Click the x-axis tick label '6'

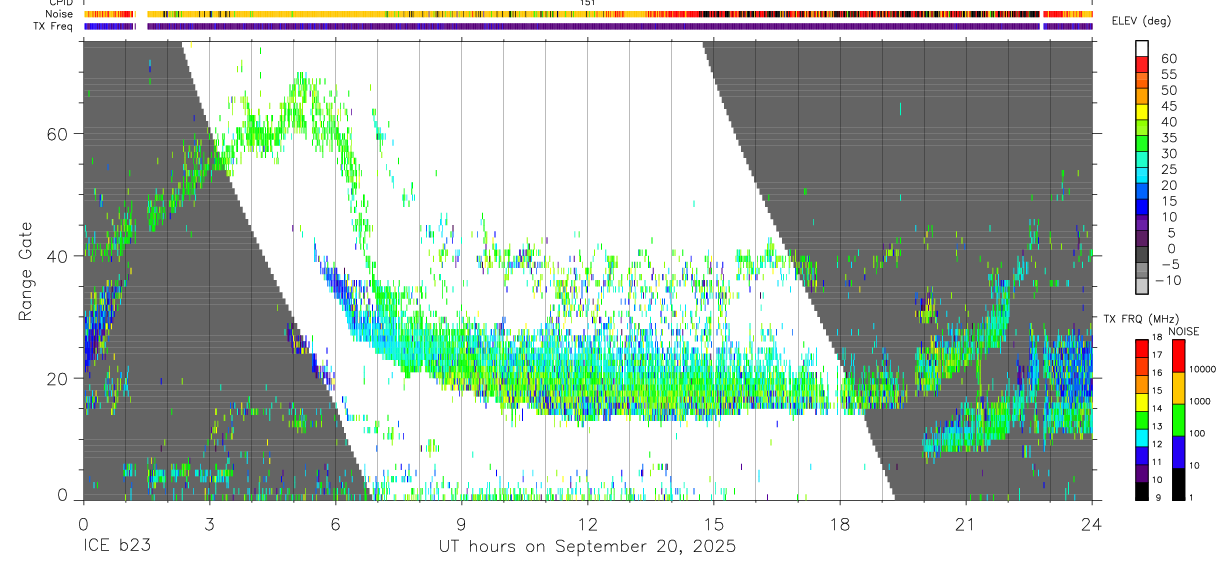[x=335, y=523]
